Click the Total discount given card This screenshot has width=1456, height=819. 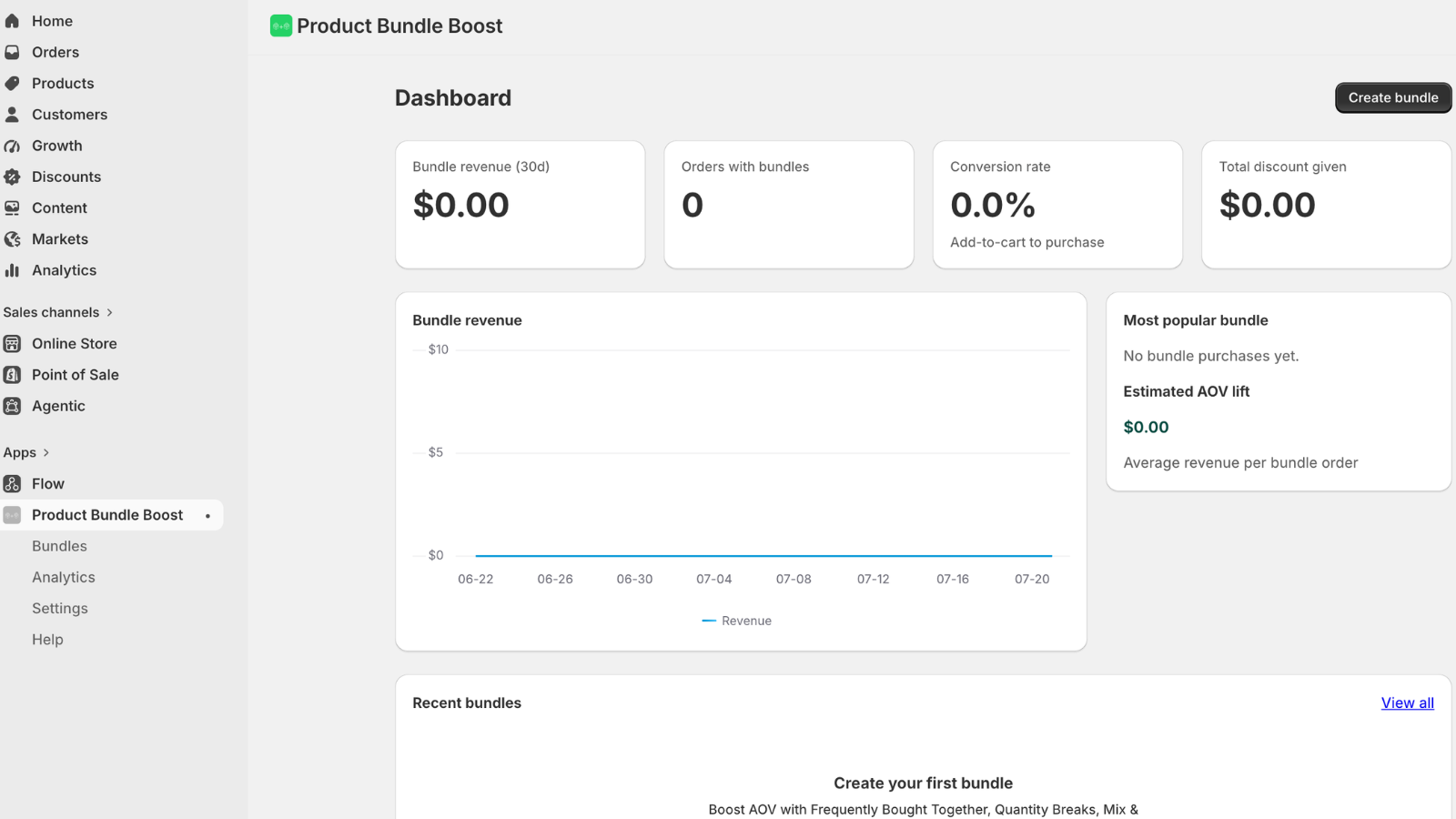(x=1327, y=205)
